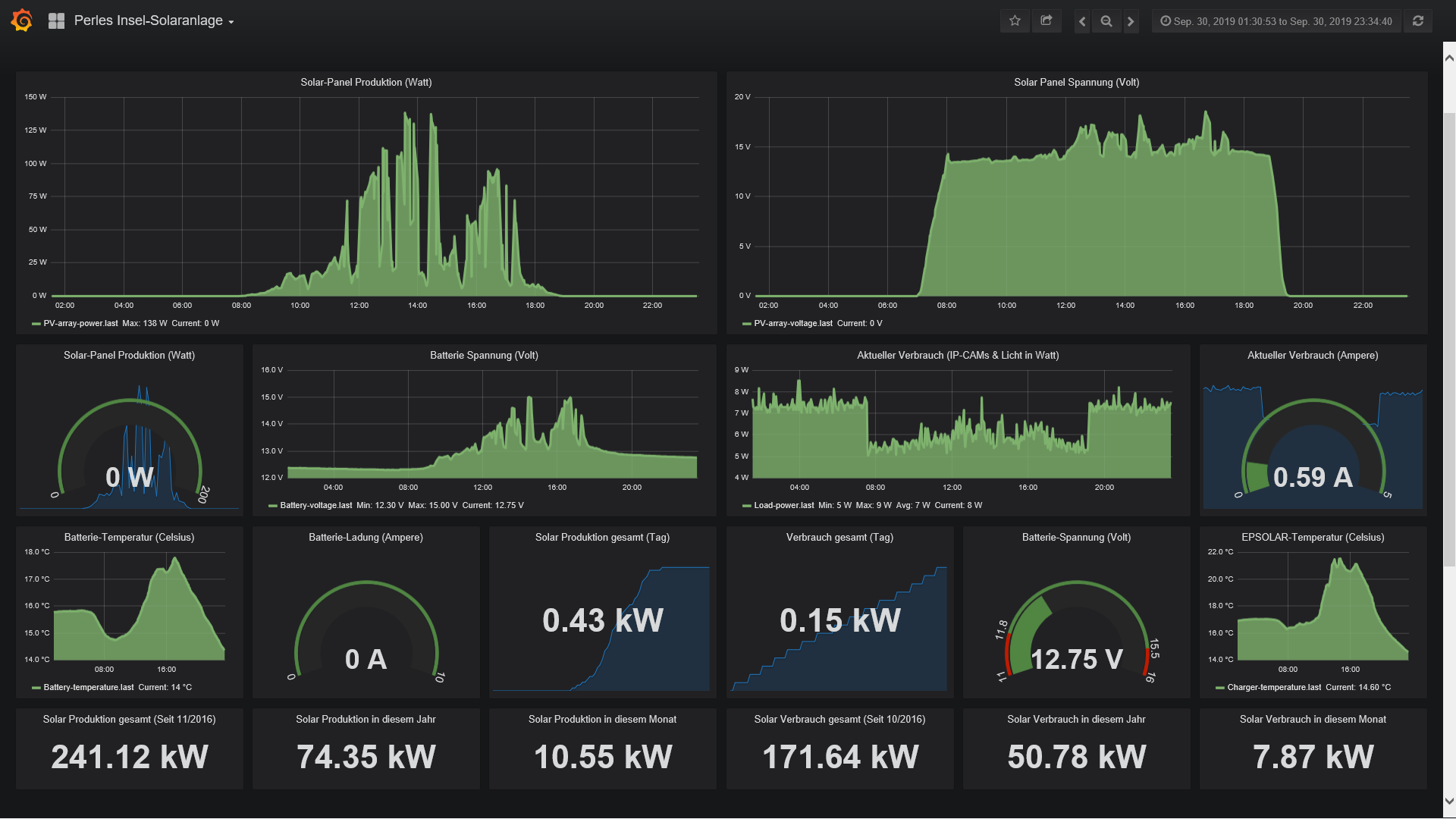Viewport: 1456px width, 819px height.
Task: Click Charger-temperature.last legend label
Action: click(1273, 688)
